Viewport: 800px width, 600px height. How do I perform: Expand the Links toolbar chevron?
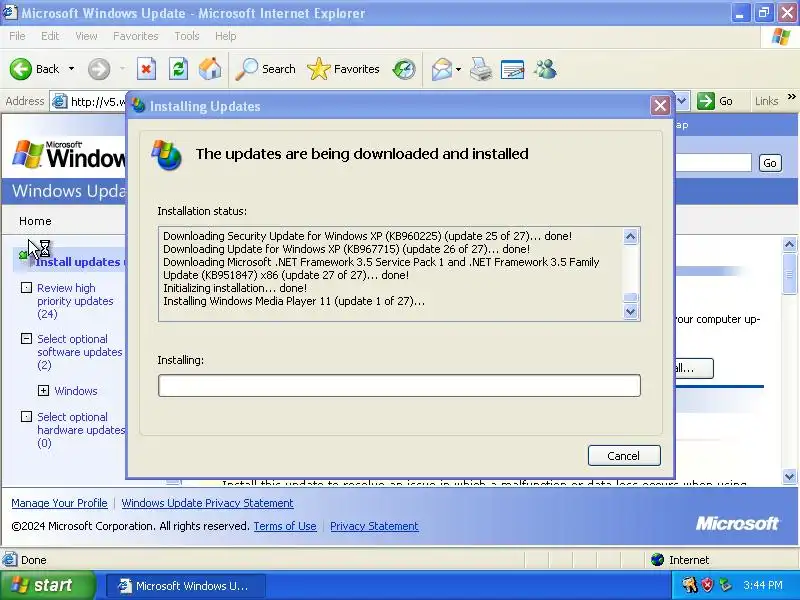pos(791,96)
